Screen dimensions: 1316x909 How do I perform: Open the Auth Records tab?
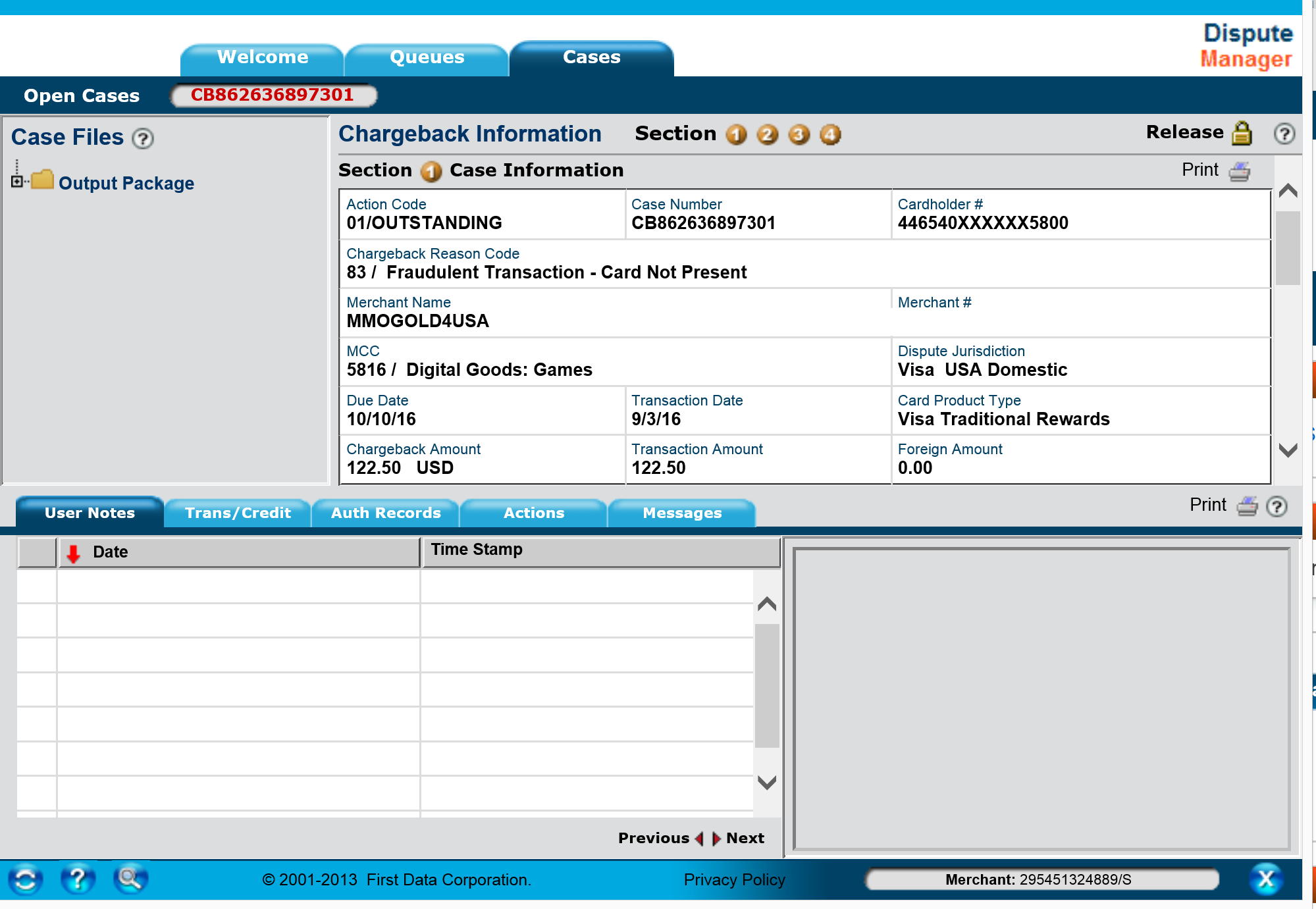click(x=386, y=513)
